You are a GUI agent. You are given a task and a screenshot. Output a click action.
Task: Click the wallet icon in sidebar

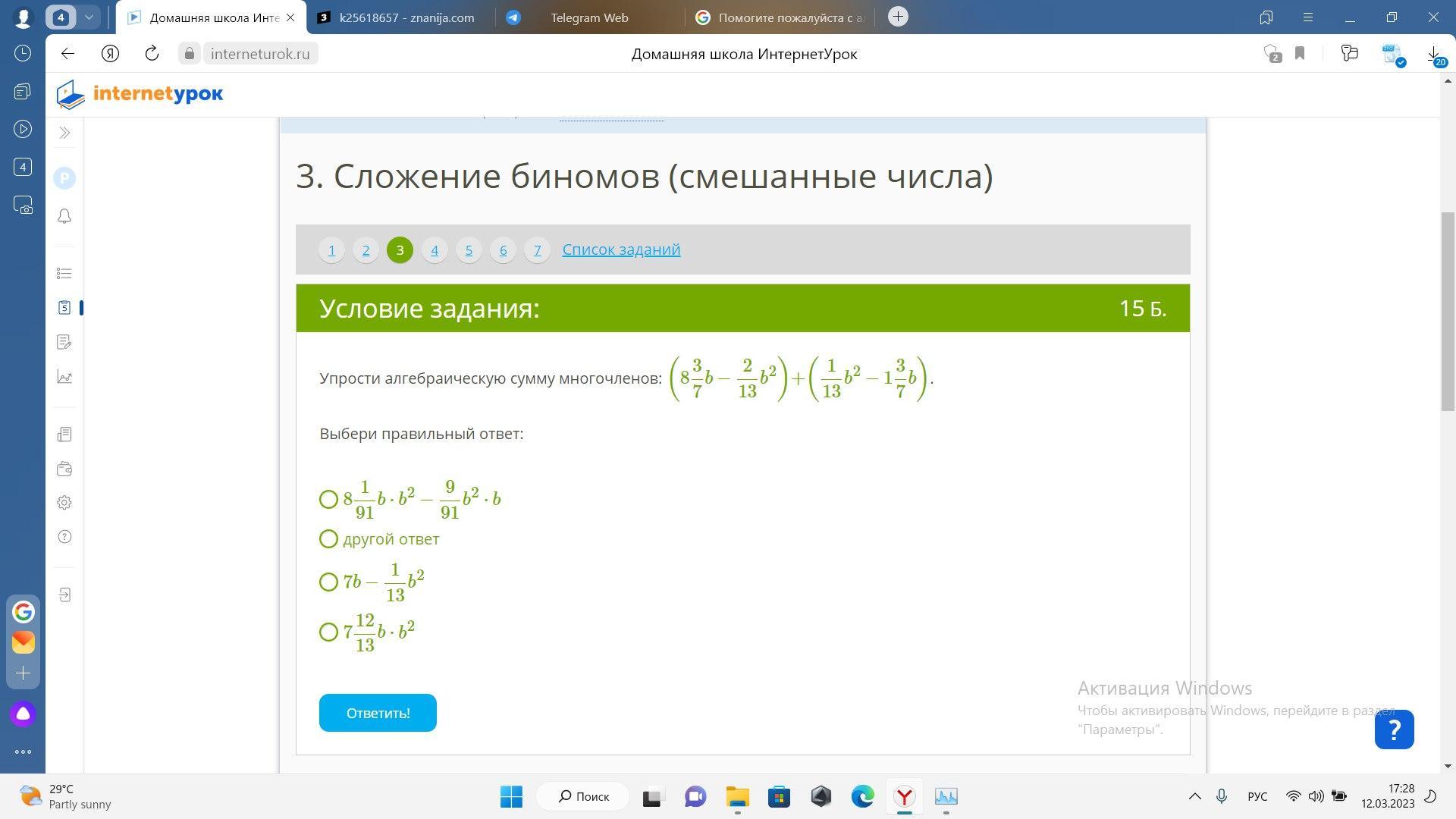[64, 469]
